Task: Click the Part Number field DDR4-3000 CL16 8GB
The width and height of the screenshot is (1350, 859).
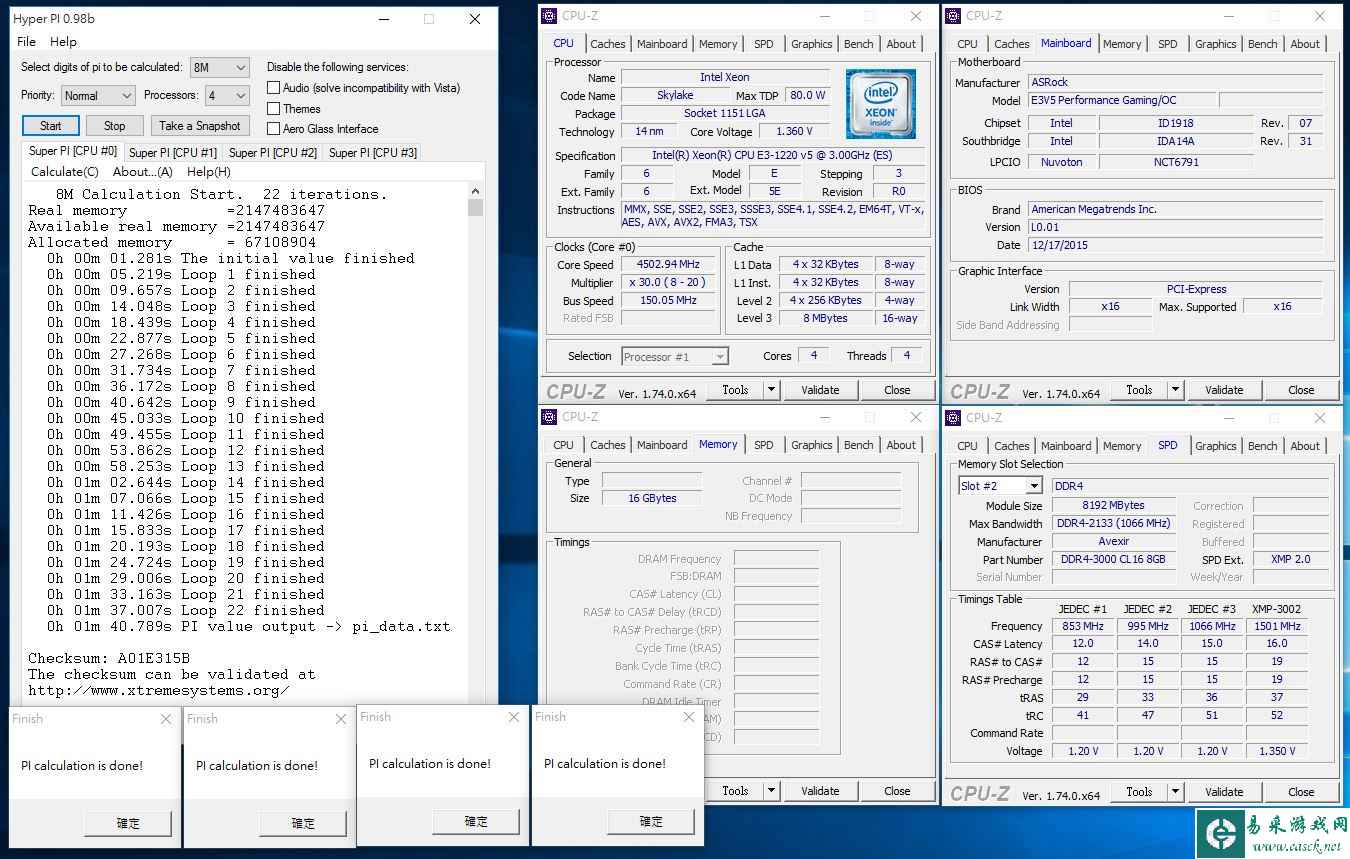Action: [x=1113, y=560]
